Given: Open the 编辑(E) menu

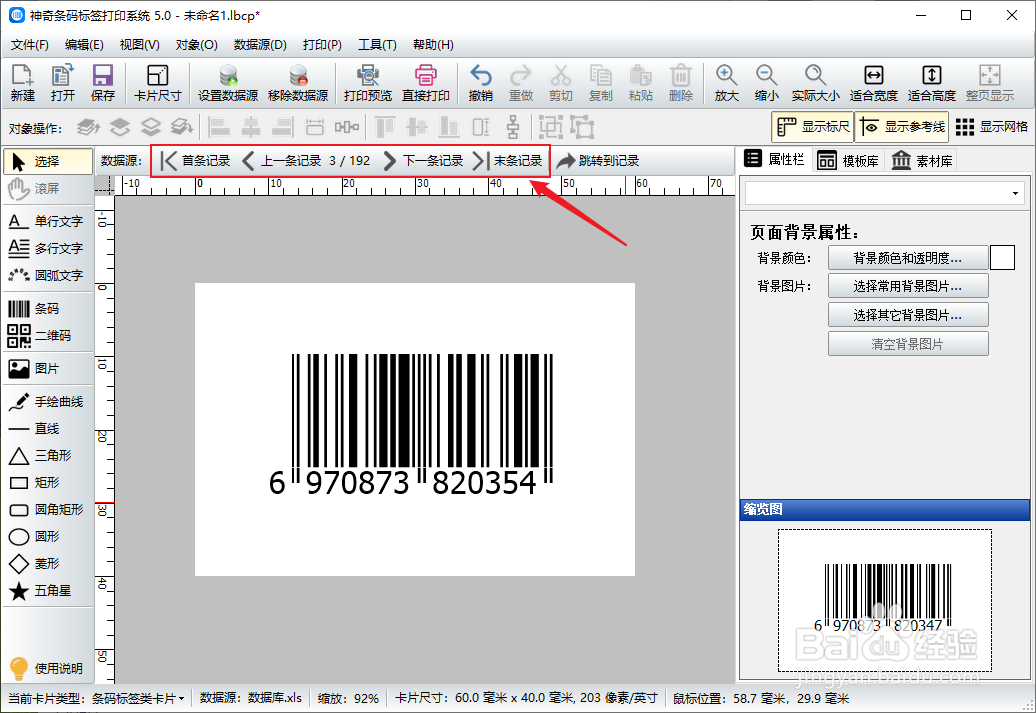Looking at the screenshot, I should pyautogui.click(x=84, y=45).
